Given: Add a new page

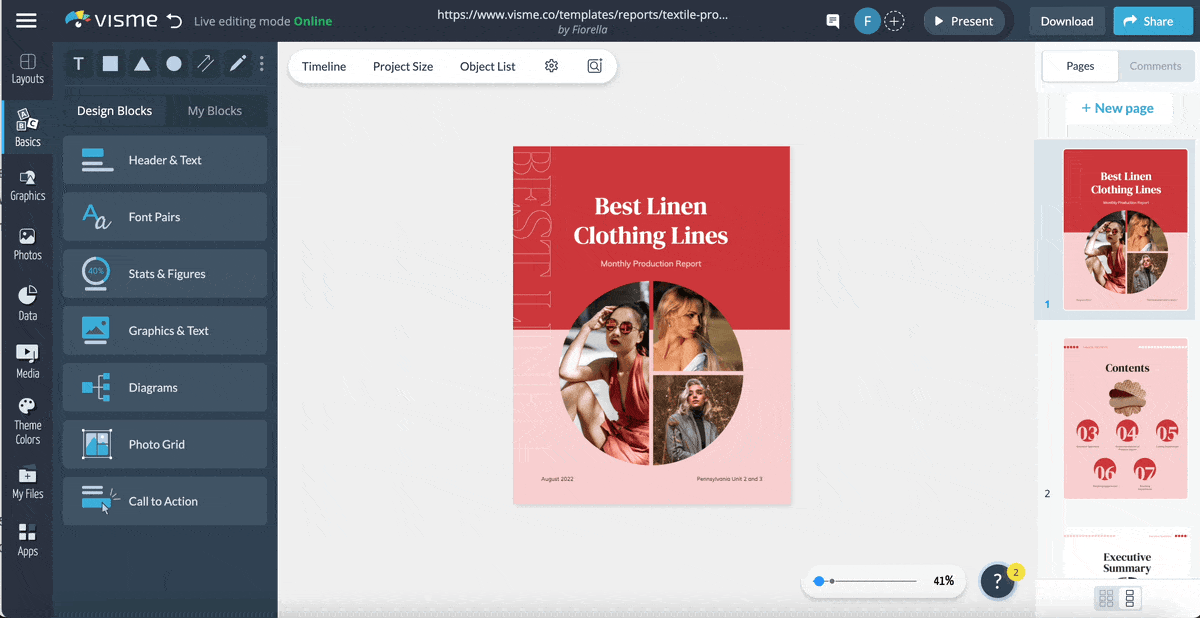Looking at the screenshot, I should click(x=1117, y=108).
